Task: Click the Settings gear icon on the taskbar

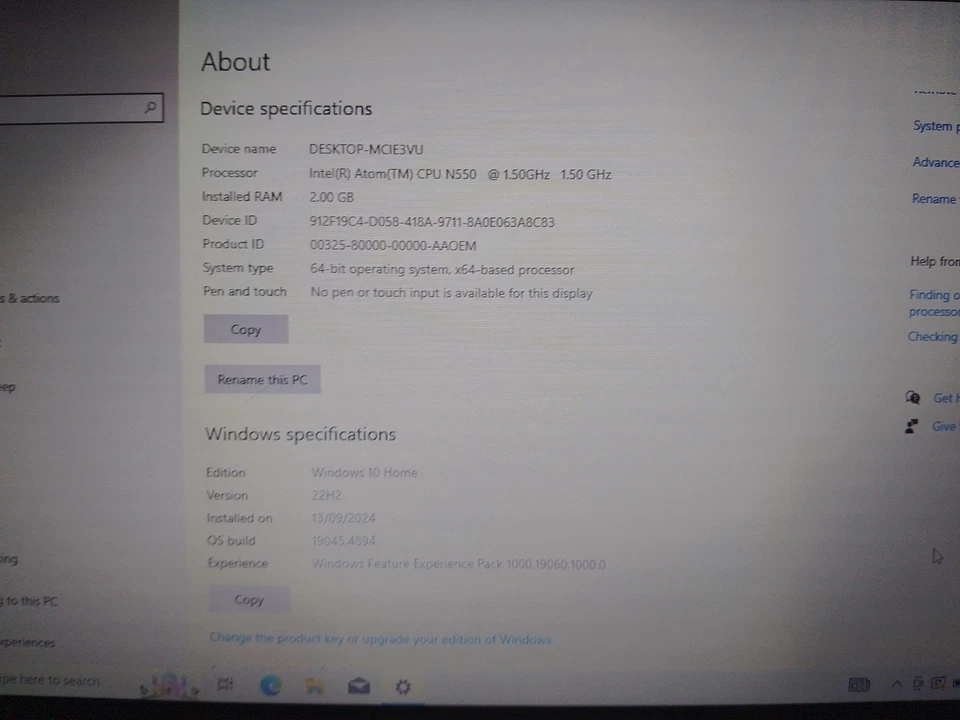Action: click(x=402, y=686)
